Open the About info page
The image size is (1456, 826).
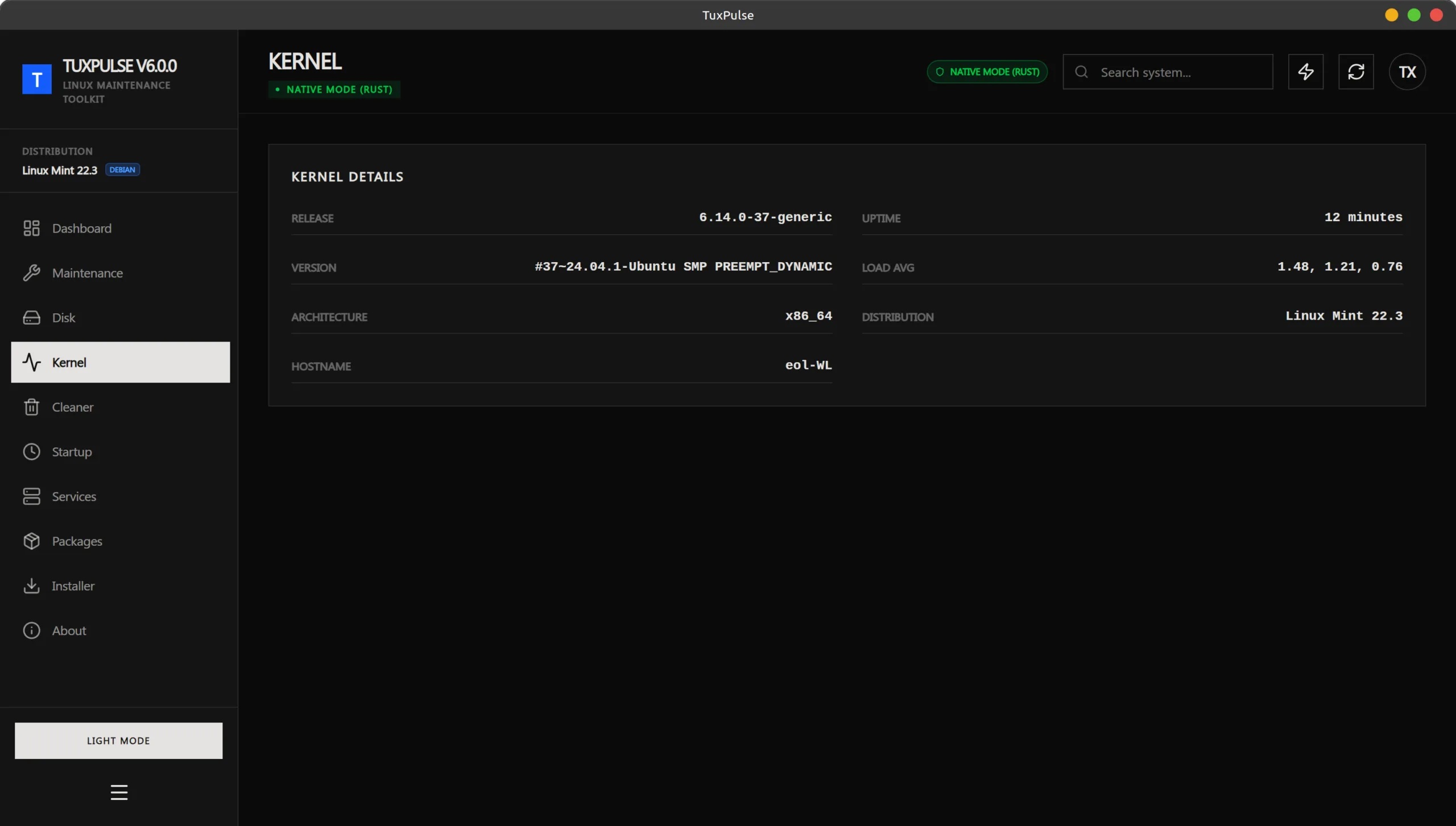click(69, 630)
